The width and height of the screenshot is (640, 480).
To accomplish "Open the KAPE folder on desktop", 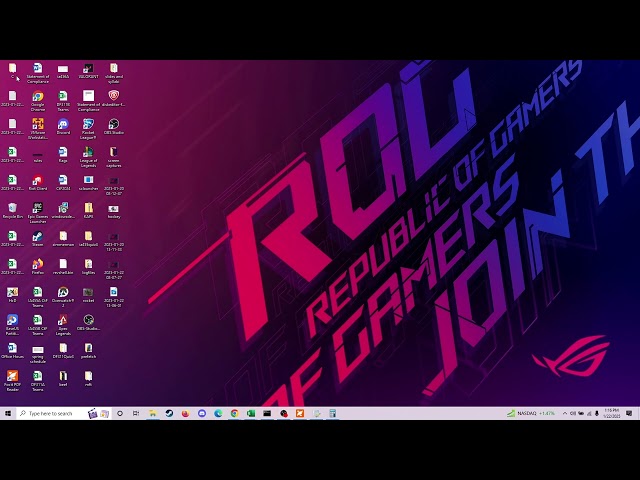I will click(x=88, y=211).
